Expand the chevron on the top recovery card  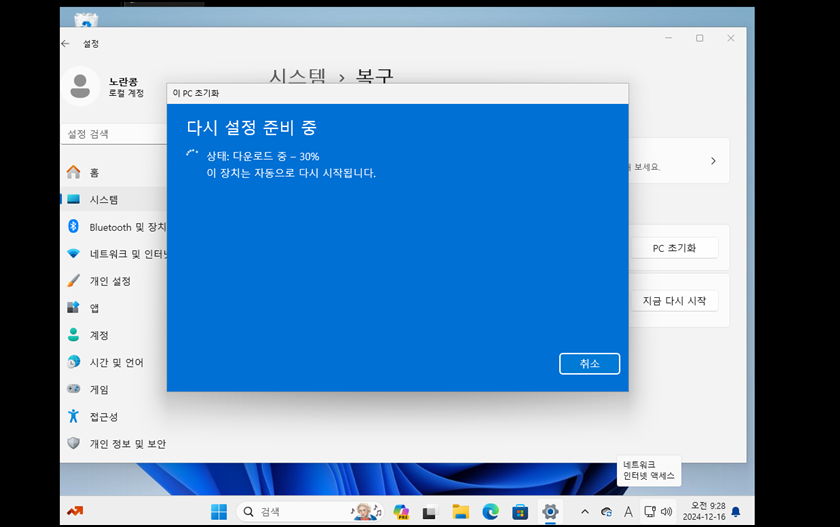pyautogui.click(x=713, y=161)
